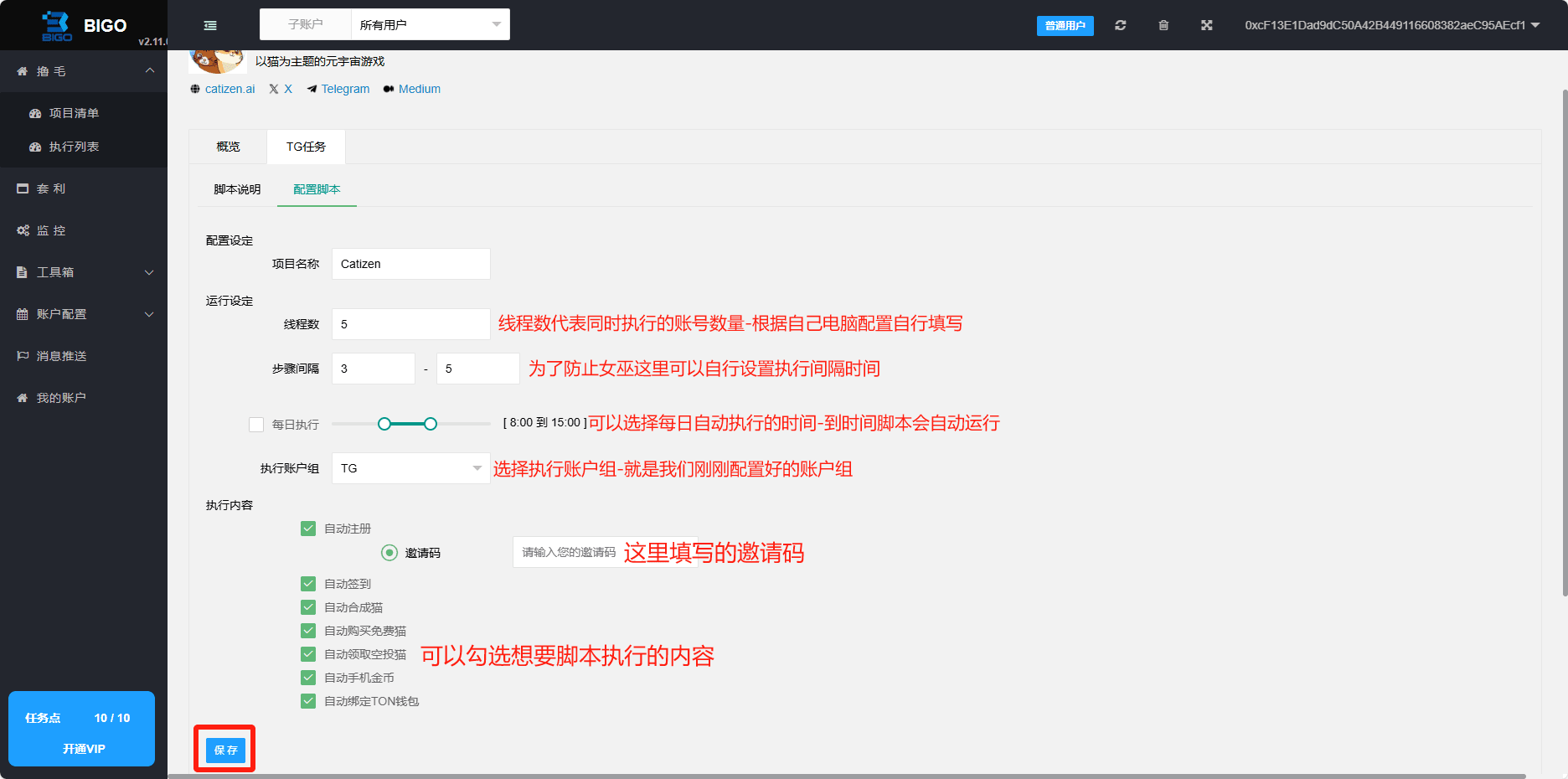Image resolution: width=1568 pixels, height=779 pixels.
Task: Click the globe icon next to catizen.ai
Action: click(195, 89)
